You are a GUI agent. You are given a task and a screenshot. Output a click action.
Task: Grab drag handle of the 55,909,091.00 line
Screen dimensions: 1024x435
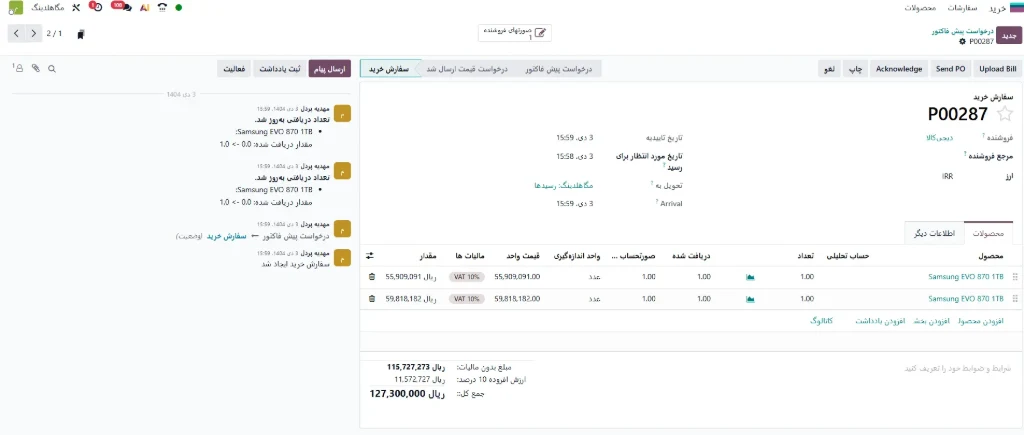1014,277
